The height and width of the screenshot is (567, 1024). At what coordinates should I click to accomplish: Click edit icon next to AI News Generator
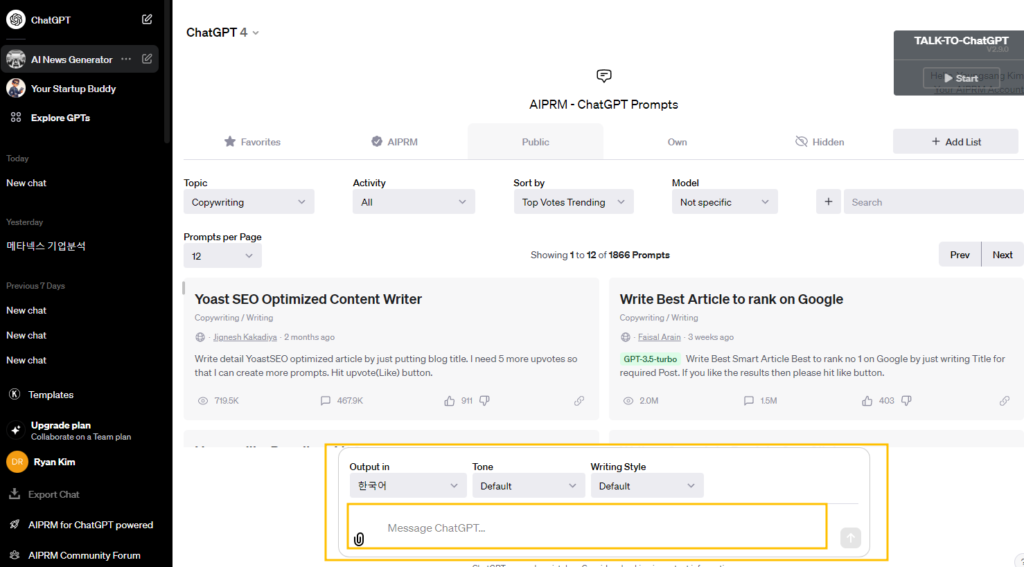[147, 59]
